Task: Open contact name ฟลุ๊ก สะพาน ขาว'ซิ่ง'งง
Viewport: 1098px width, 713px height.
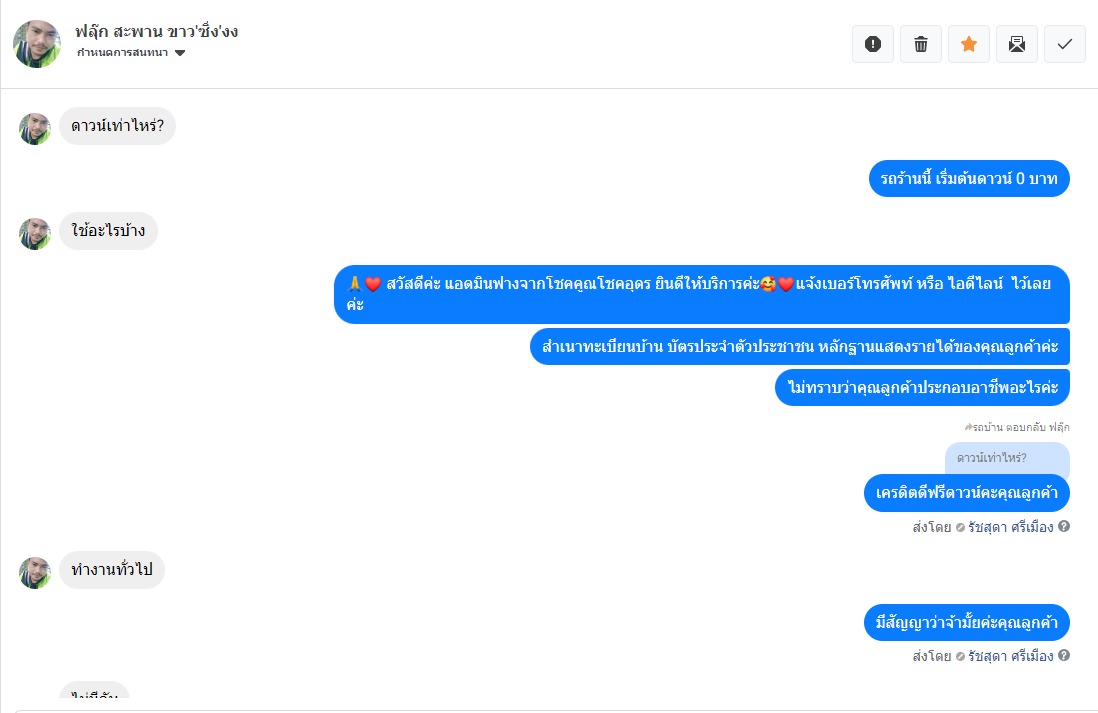Action: 157,32
